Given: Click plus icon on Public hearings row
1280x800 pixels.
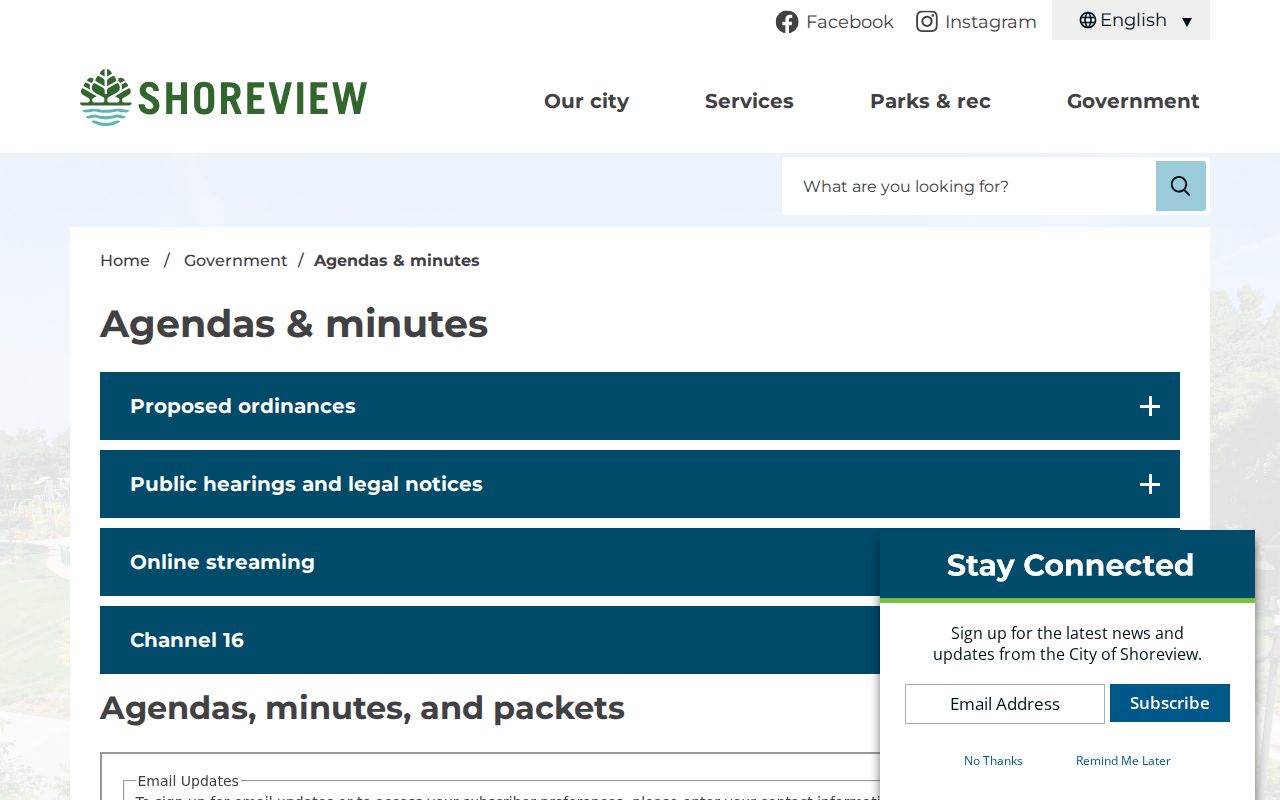Looking at the screenshot, I should 1150,484.
